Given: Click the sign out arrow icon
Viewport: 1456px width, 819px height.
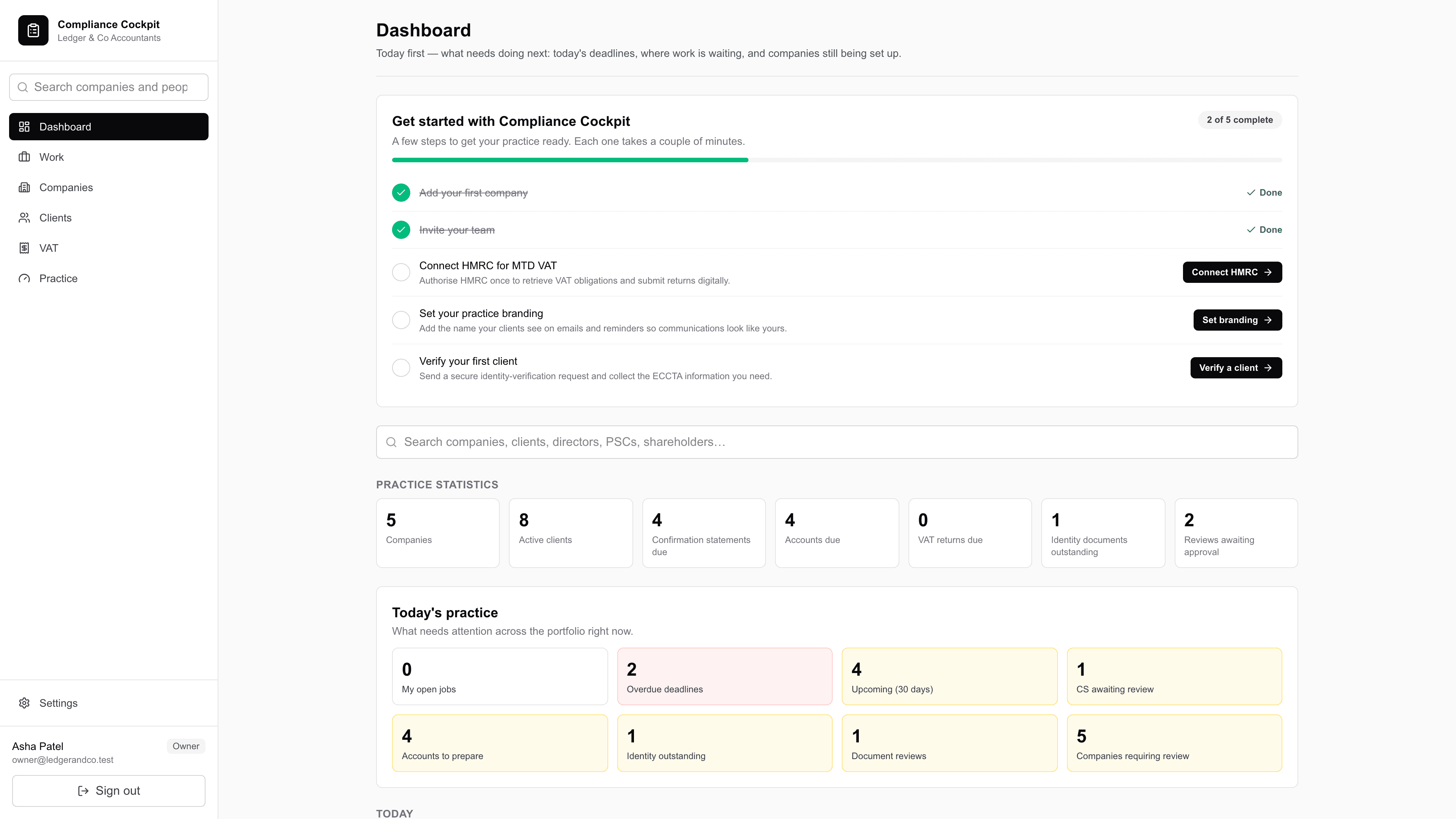Looking at the screenshot, I should (83, 791).
